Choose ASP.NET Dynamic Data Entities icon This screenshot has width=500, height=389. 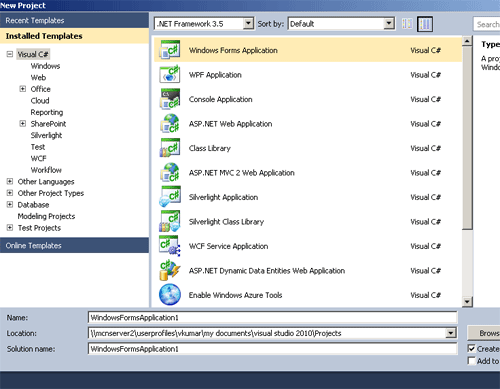[x=170, y=270]
